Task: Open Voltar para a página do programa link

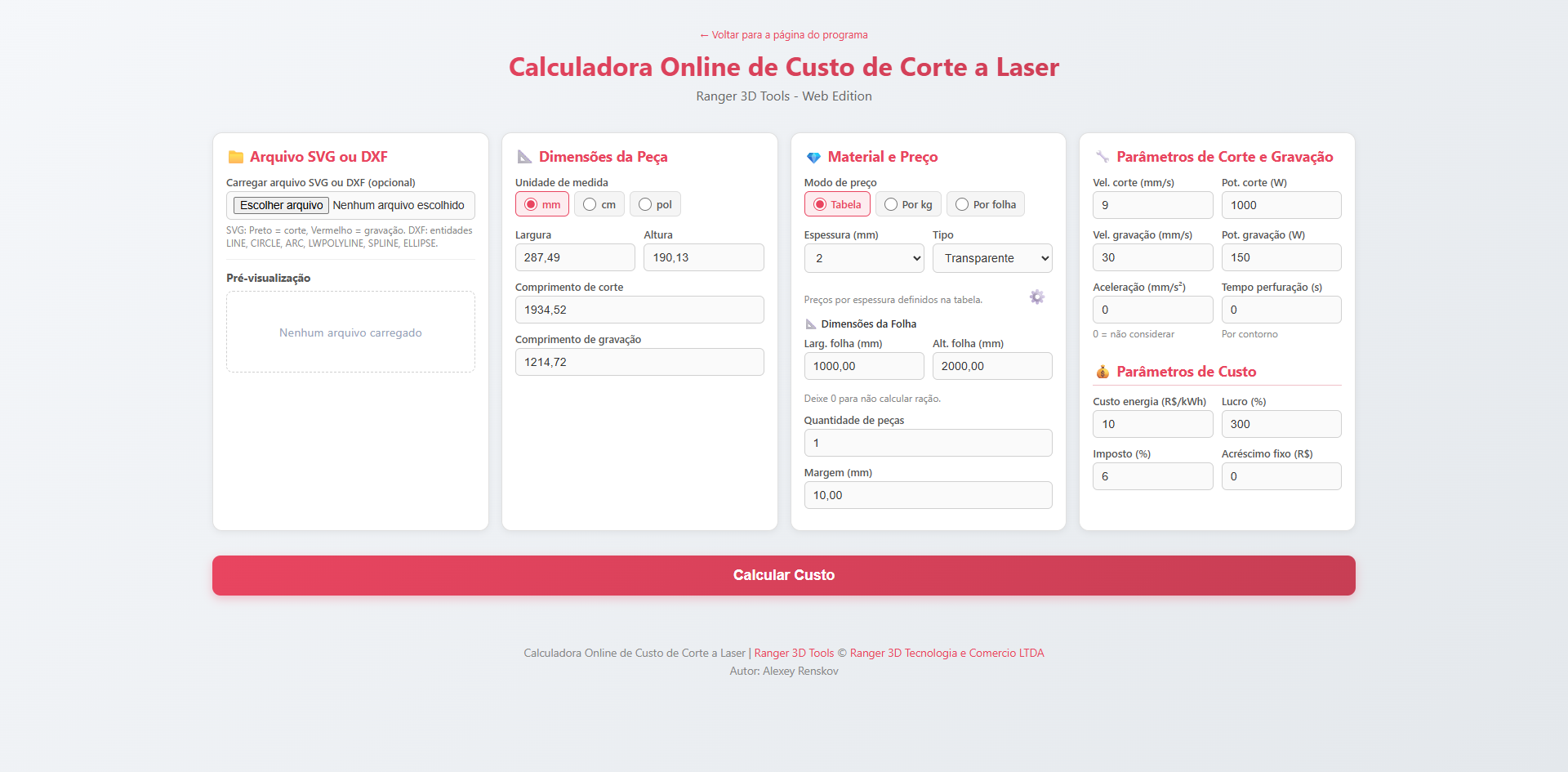Action: point(783,34)
